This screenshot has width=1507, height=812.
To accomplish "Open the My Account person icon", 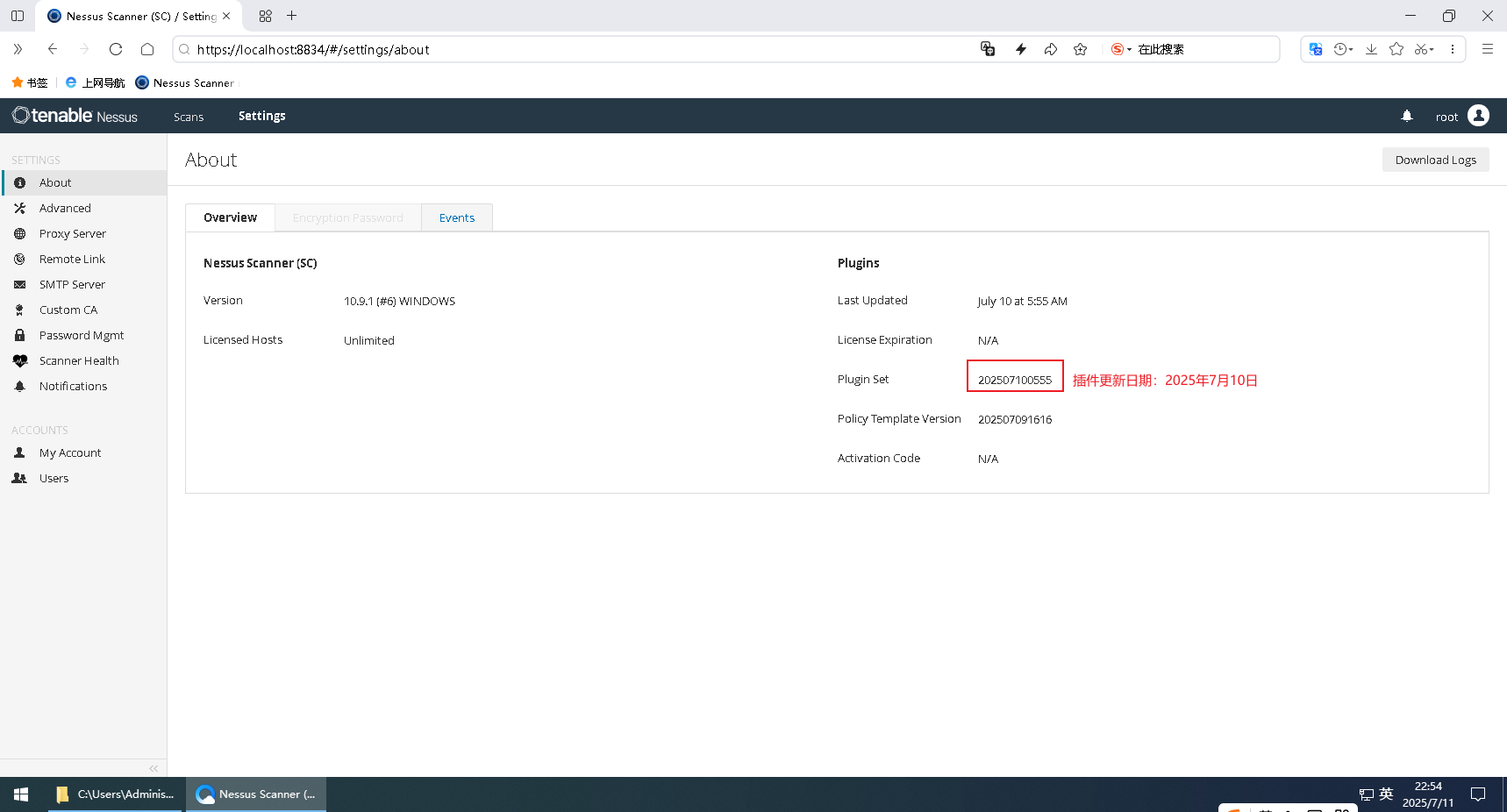I will (19, 452).
